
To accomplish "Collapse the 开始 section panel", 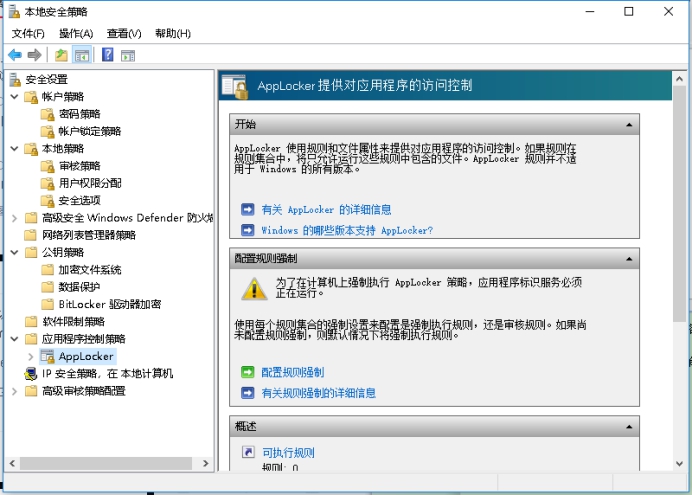I will tap(629, 125).
